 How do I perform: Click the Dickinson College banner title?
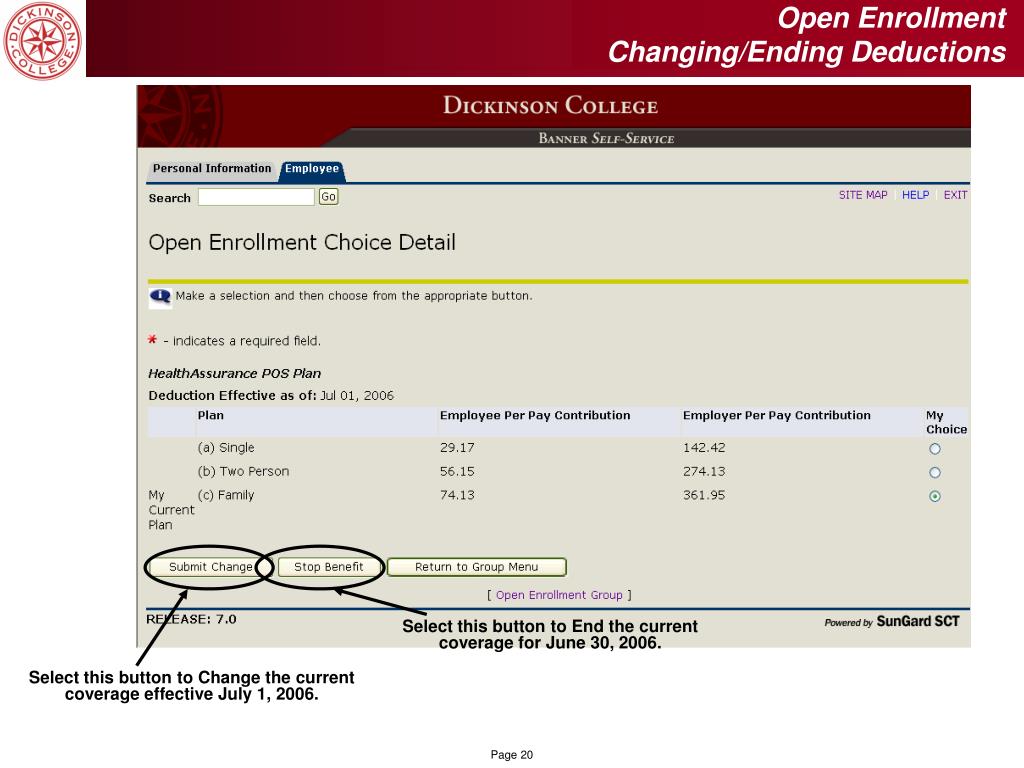point(551,105)
